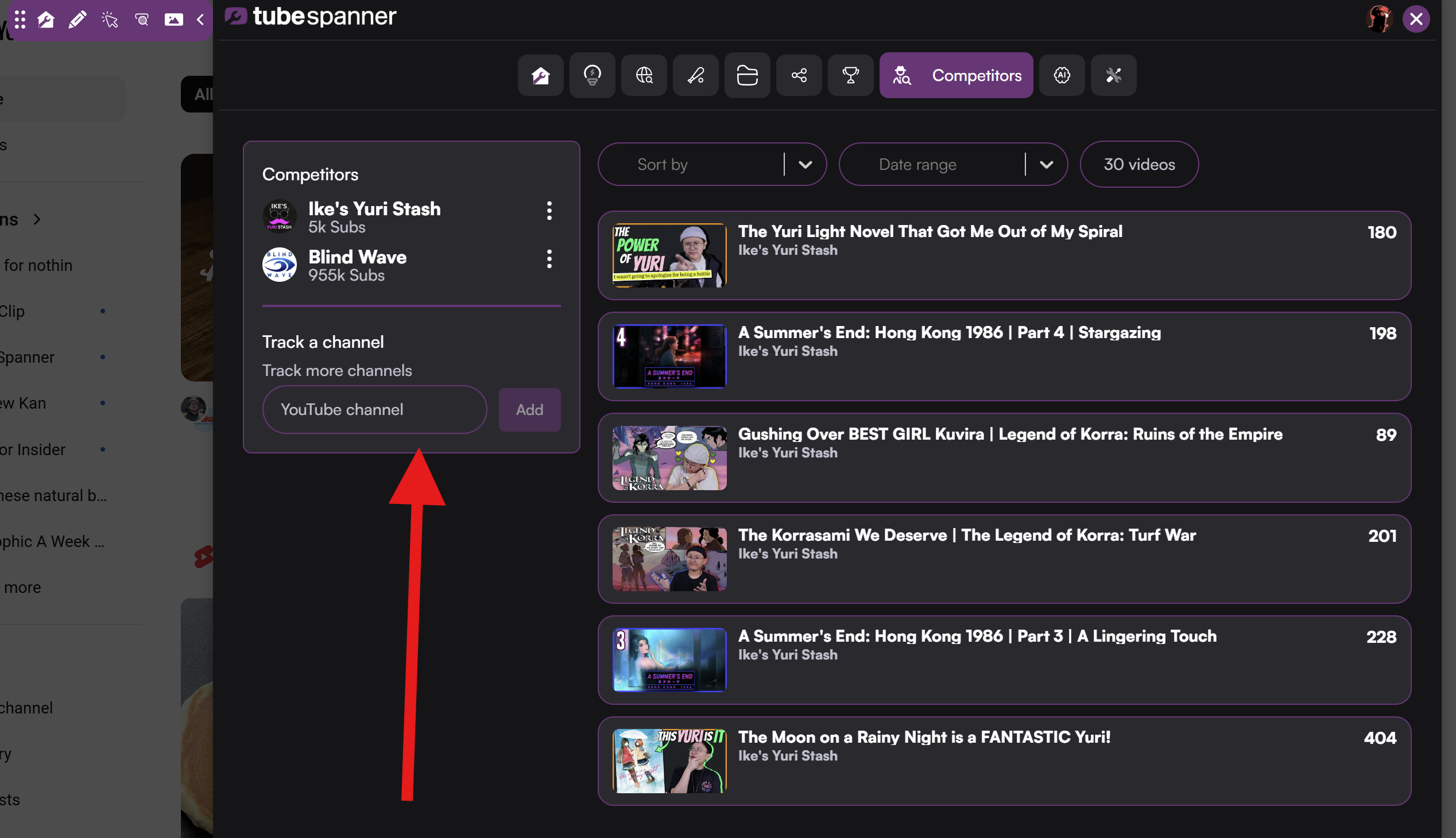Click the 30 videos button

[1139, 165]
